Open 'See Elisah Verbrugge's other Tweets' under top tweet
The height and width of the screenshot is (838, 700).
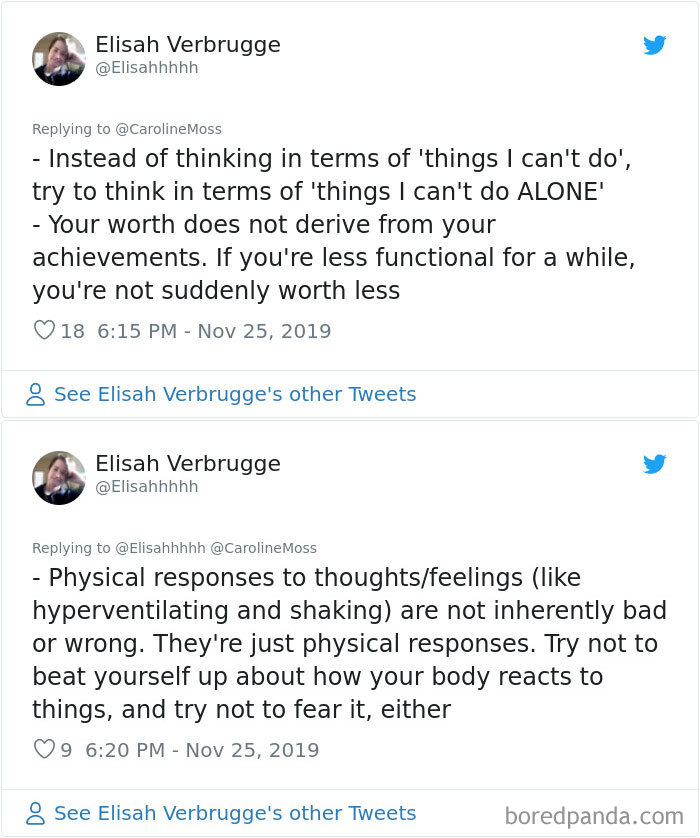(236, 394)
